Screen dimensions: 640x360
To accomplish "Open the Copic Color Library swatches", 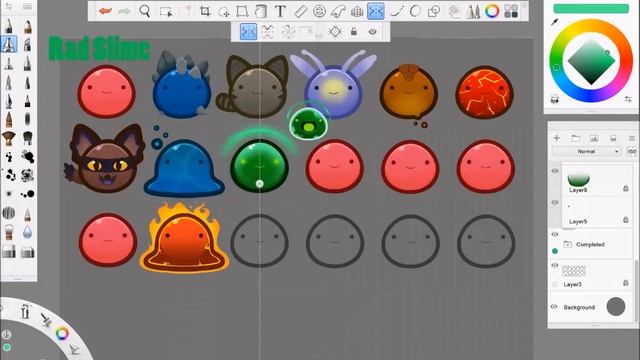I will click(511, 11).
